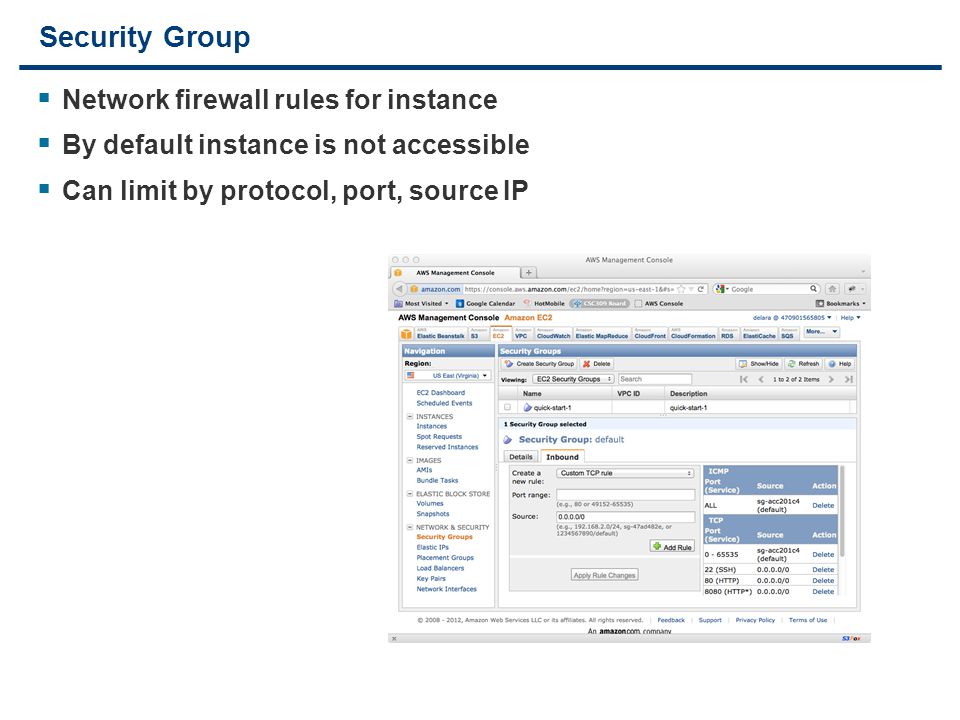Open the Bookmarks menu dropdown

[x=840, y=304]
